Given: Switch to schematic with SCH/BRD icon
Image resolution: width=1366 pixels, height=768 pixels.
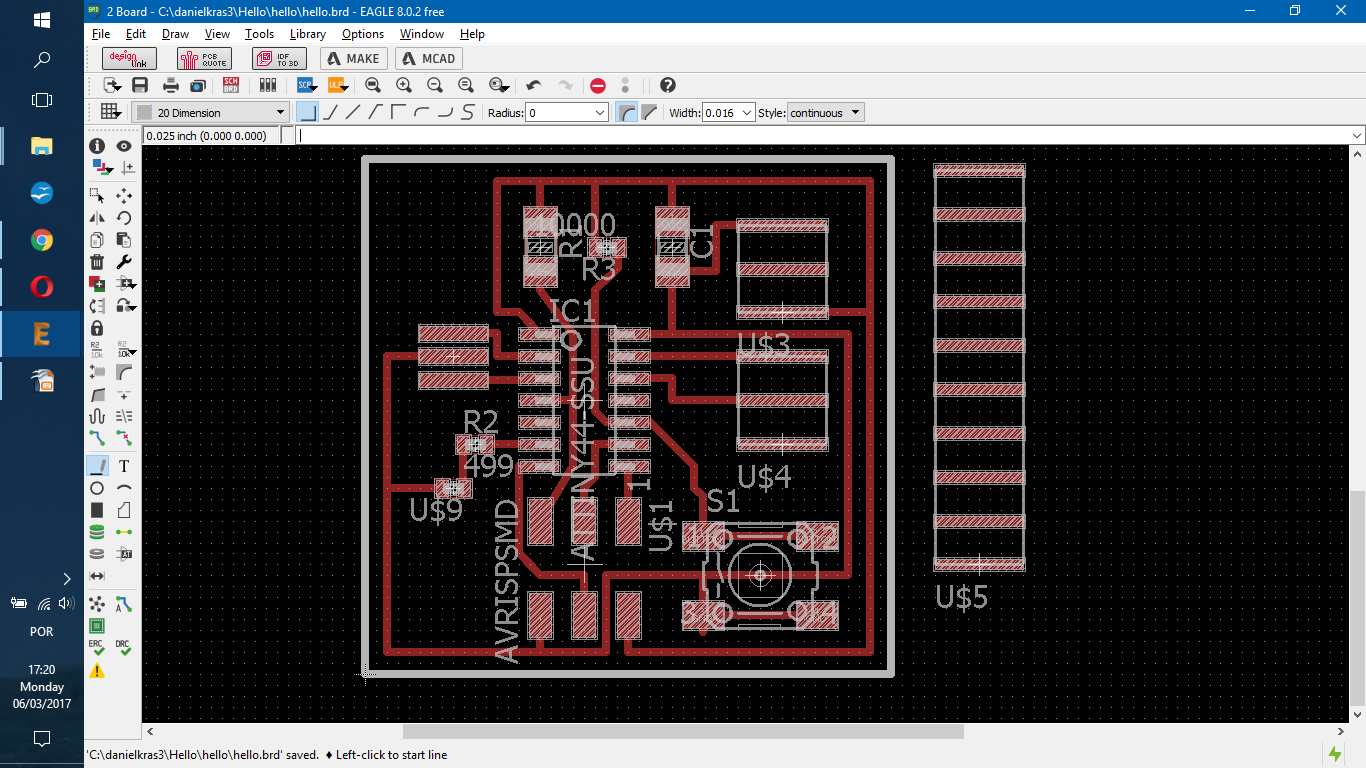Looking at the screenshot, I should click(231, 86).
